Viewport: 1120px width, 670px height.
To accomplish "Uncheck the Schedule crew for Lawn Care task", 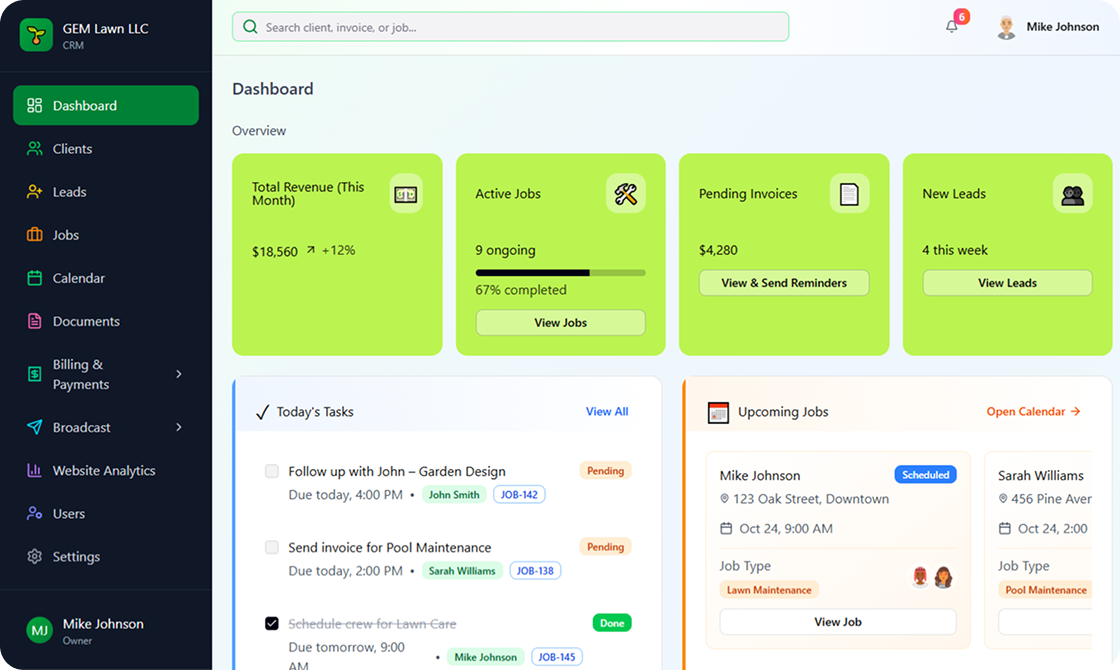I will [x=272, y=624].
